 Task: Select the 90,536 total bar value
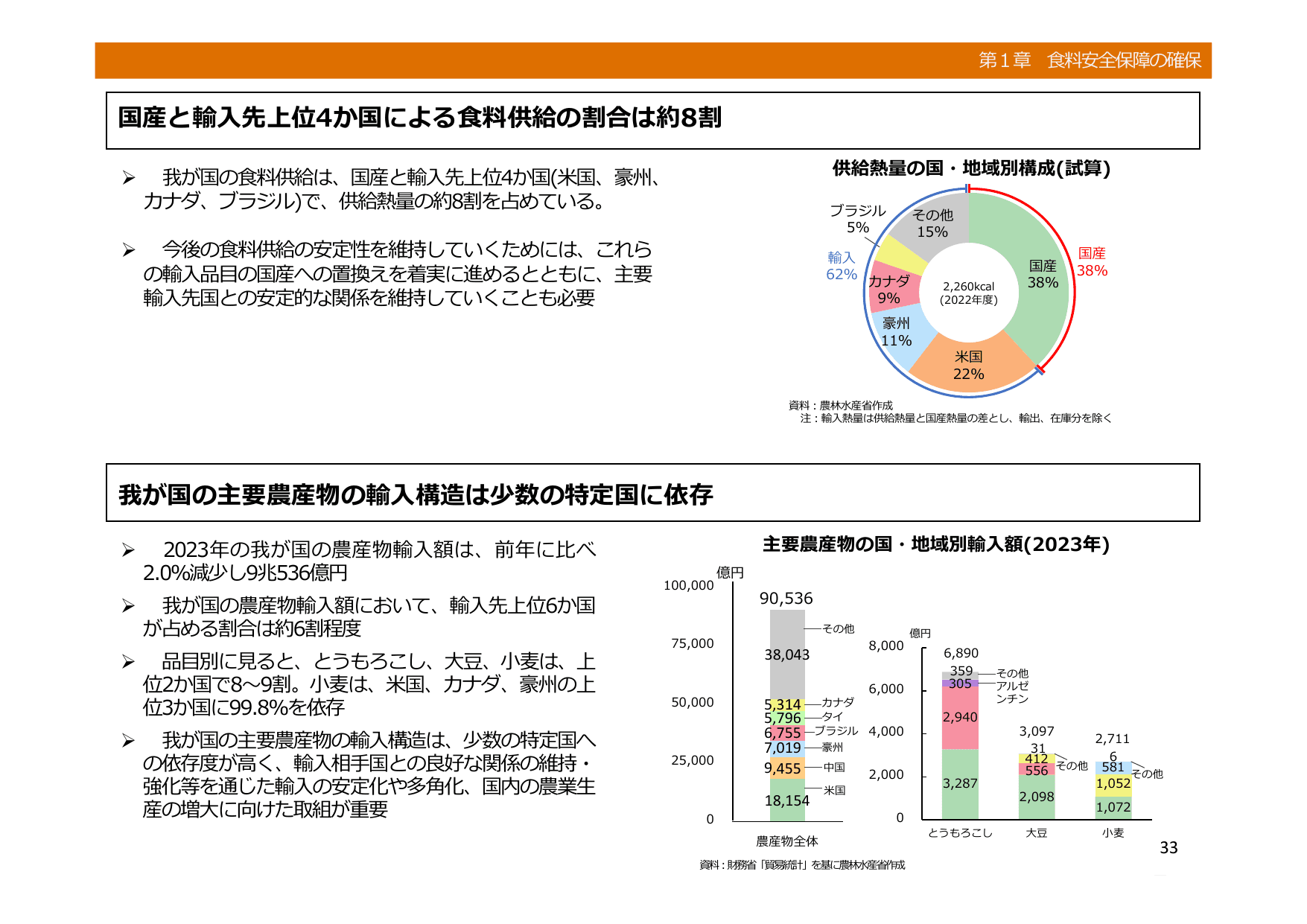pyautogui.click(x=786, y=598)
